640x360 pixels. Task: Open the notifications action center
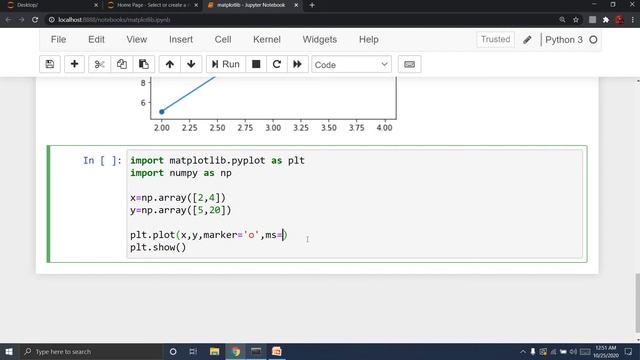[x=628, y=351]
